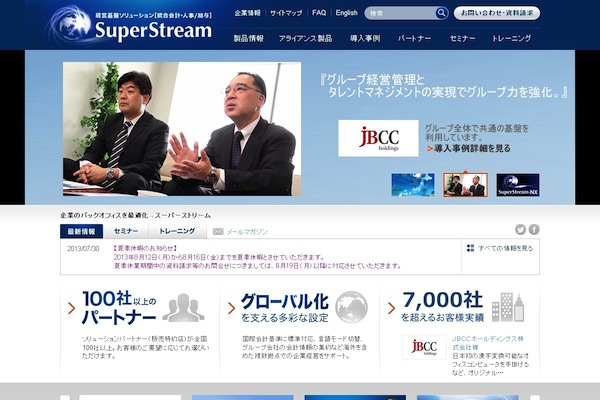Open the Facebook share icon
Viewport: 600px width, 400px height.
coord(534,230)
